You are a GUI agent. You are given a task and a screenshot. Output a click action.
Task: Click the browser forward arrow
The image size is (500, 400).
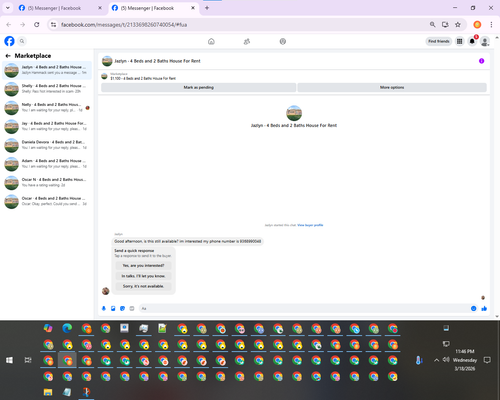(x=23, y=25)
